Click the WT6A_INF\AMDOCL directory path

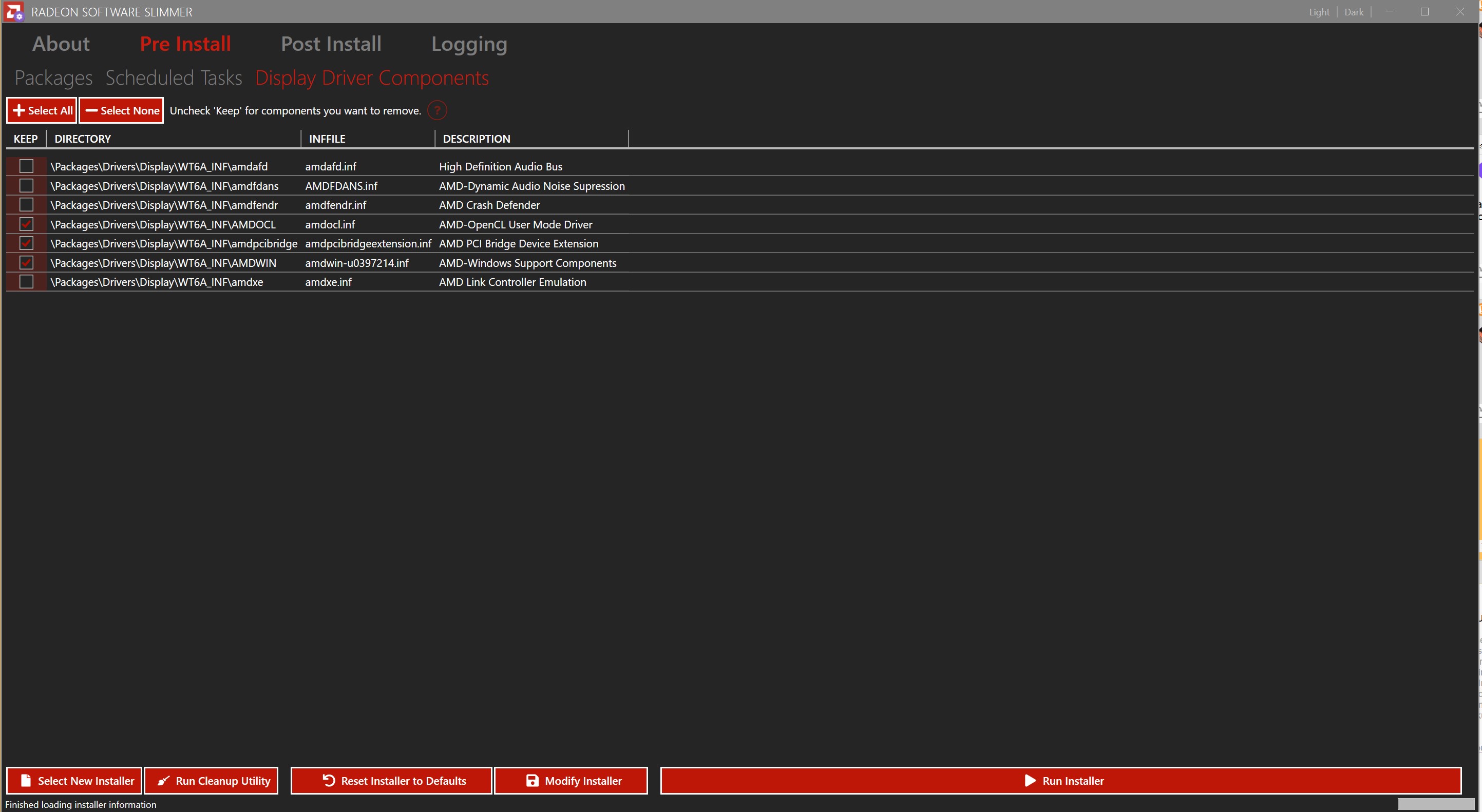point(163,224)
